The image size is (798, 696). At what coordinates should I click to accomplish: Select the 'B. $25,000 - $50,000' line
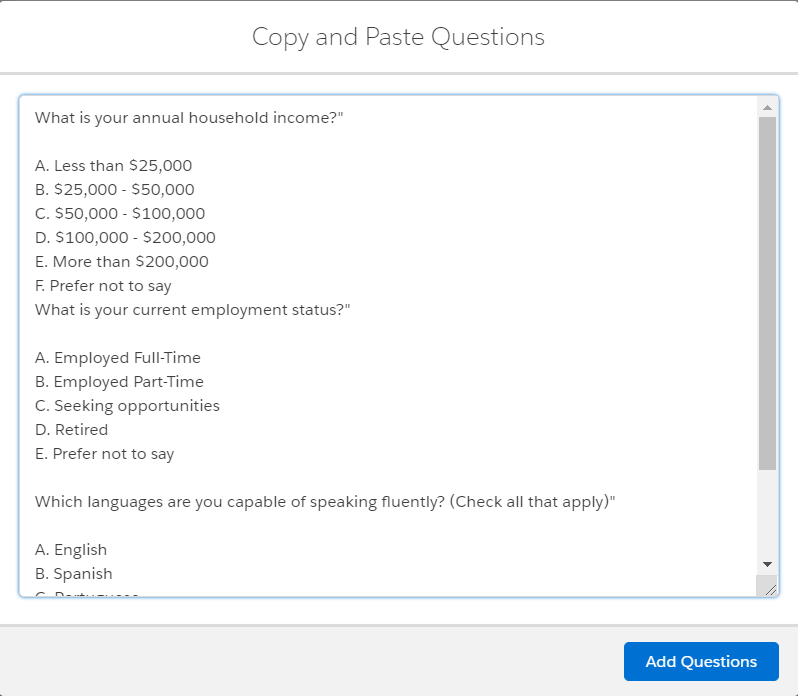115,190
